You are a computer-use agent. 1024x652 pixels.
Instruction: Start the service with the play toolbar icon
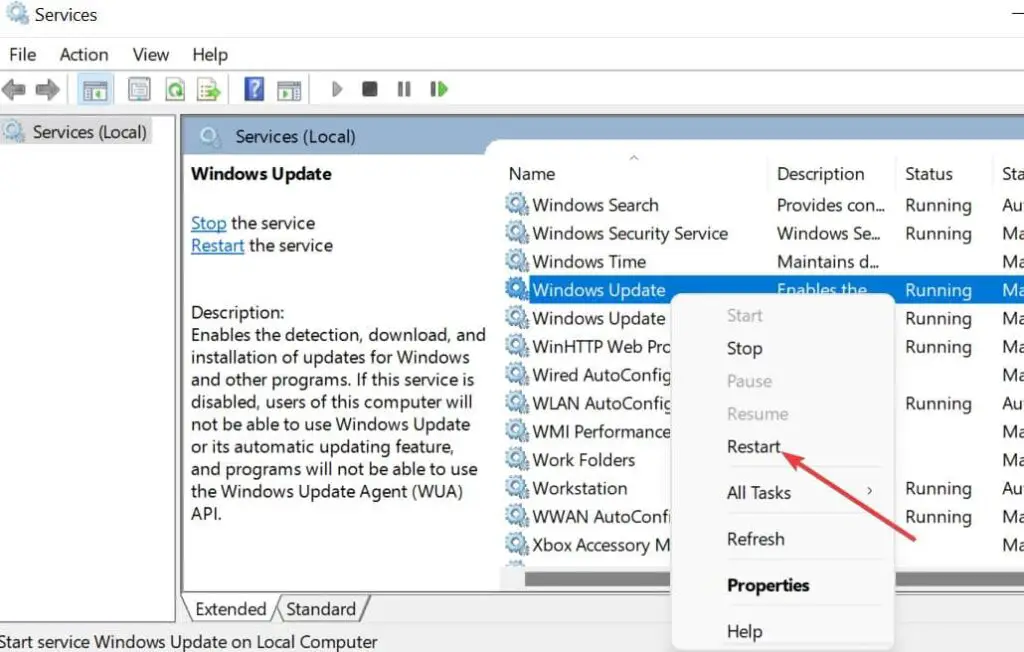coord(337,88)
